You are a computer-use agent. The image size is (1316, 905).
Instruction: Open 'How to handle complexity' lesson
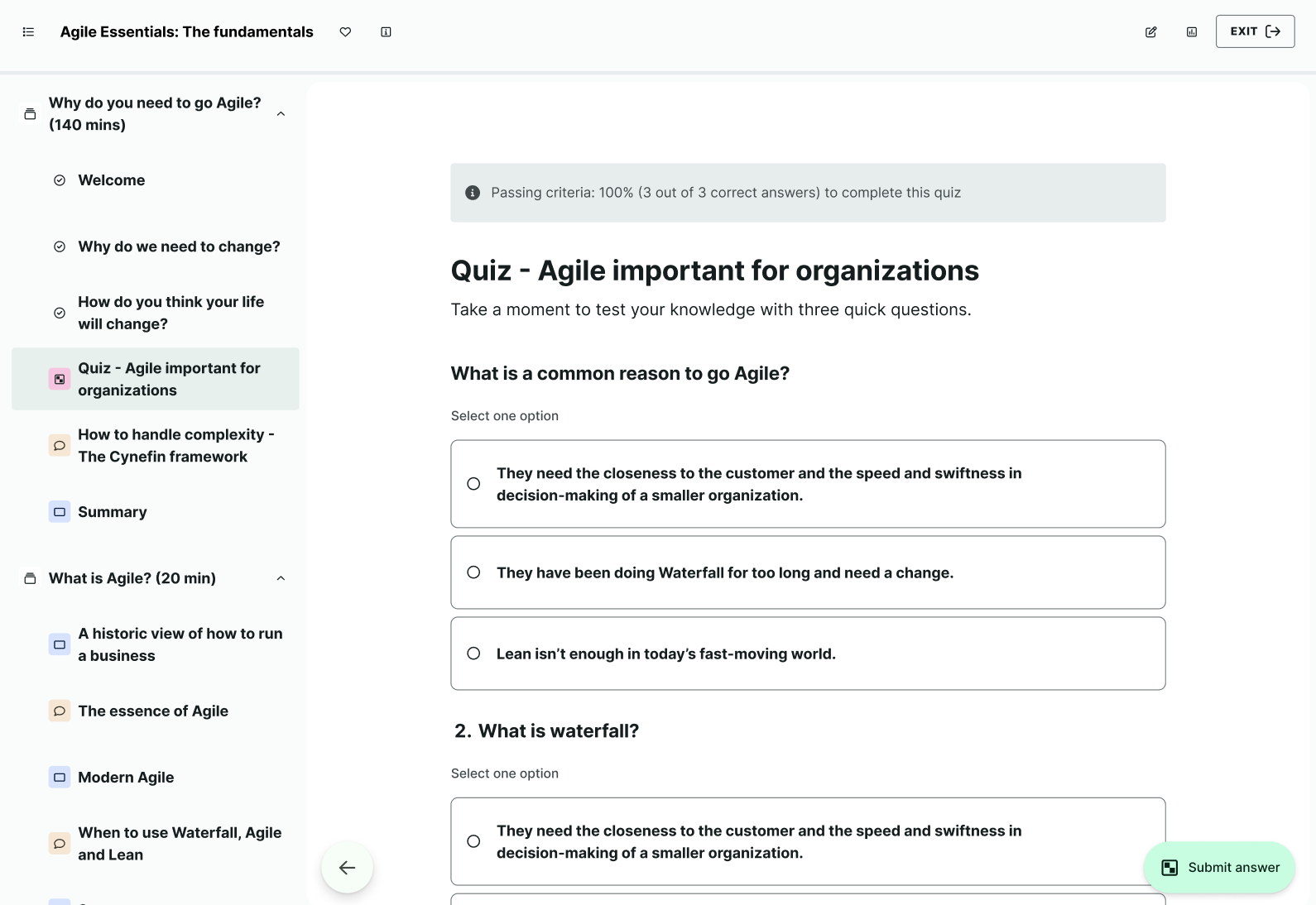tap(175, 445)
